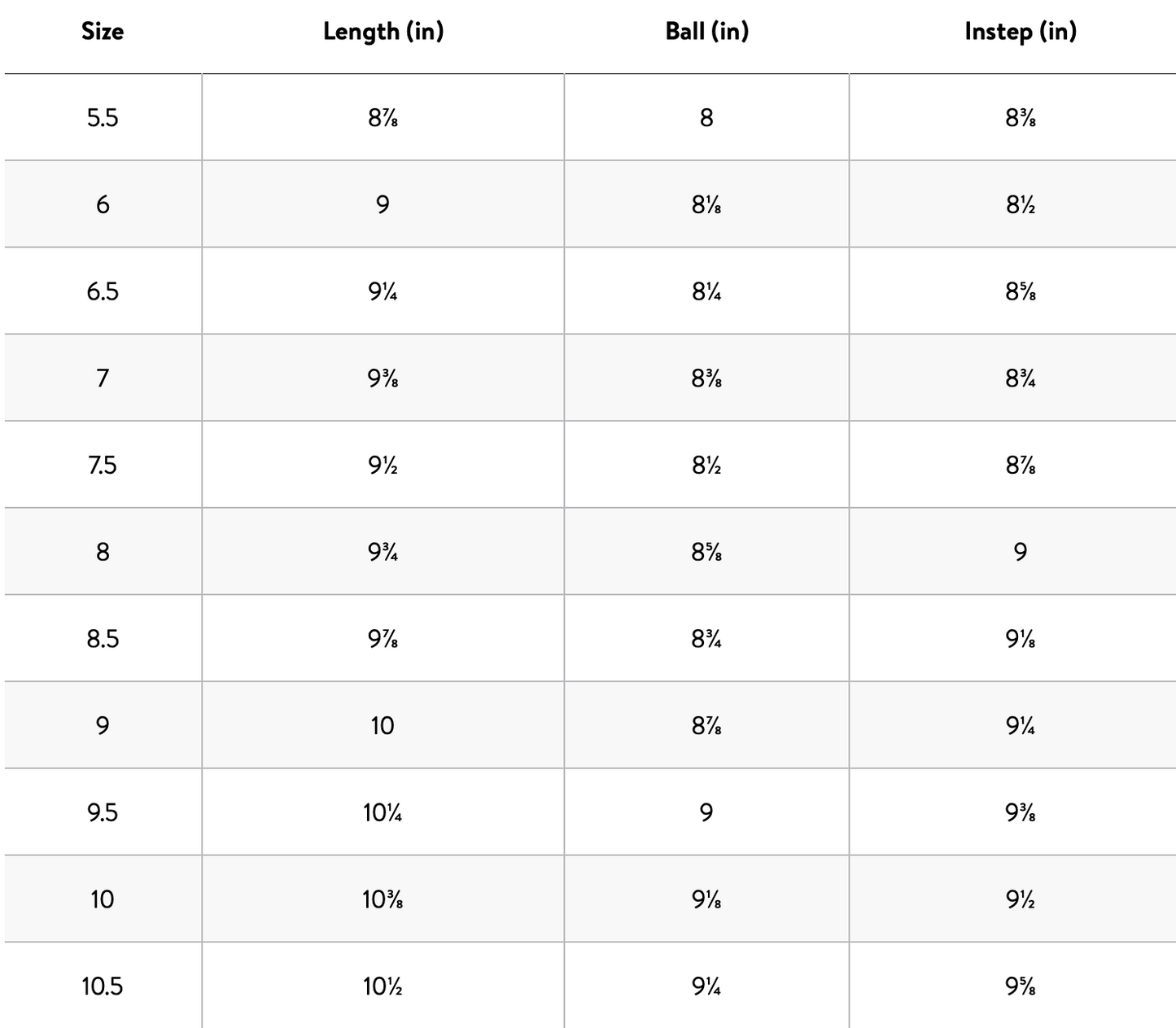This screenshot has height=1028, width=1176.
Task: Click the size 9.5 cell
Action: pyautogui.click(x=103, y=812)
